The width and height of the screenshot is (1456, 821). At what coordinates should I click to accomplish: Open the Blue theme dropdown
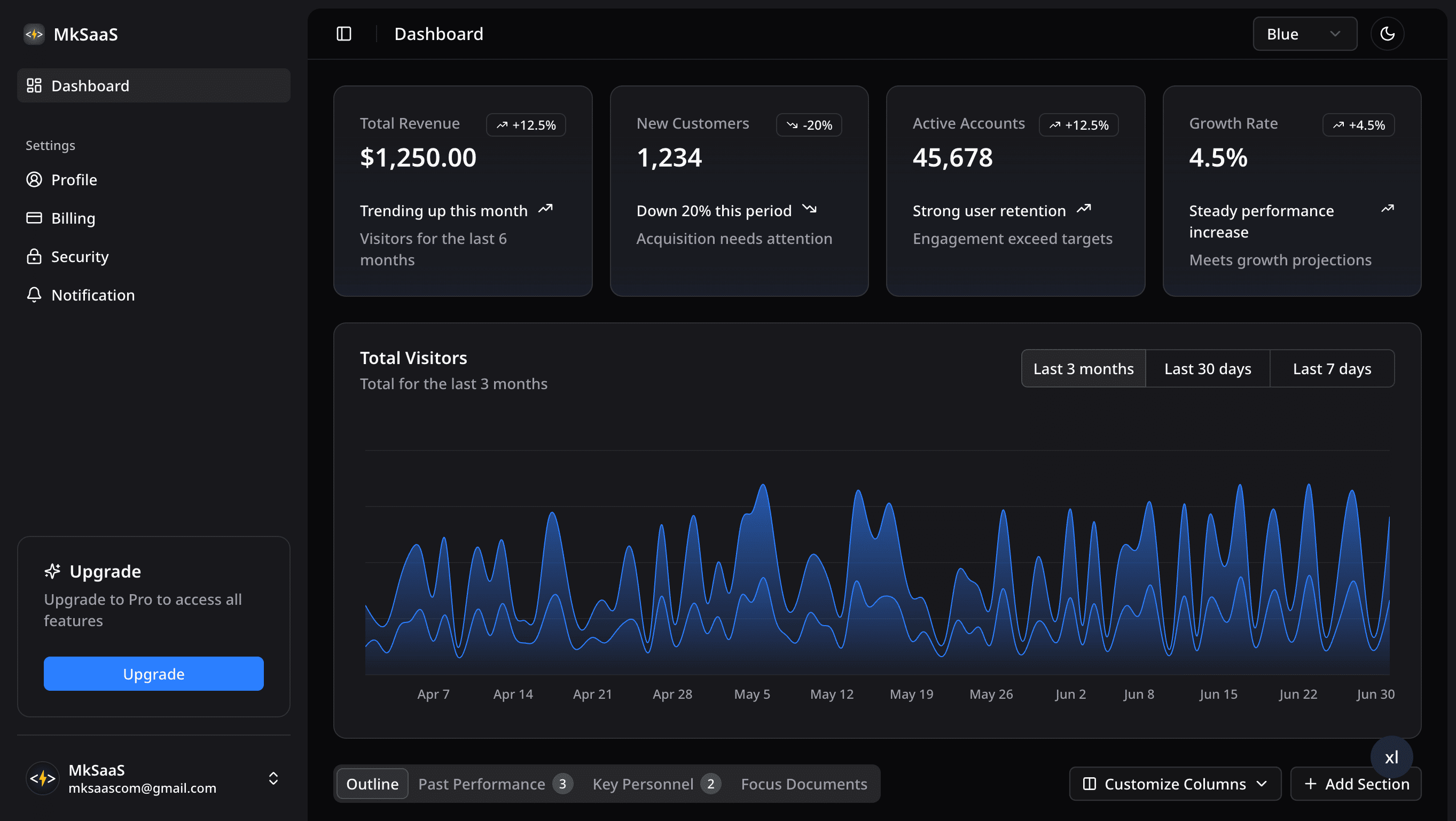1304,34
